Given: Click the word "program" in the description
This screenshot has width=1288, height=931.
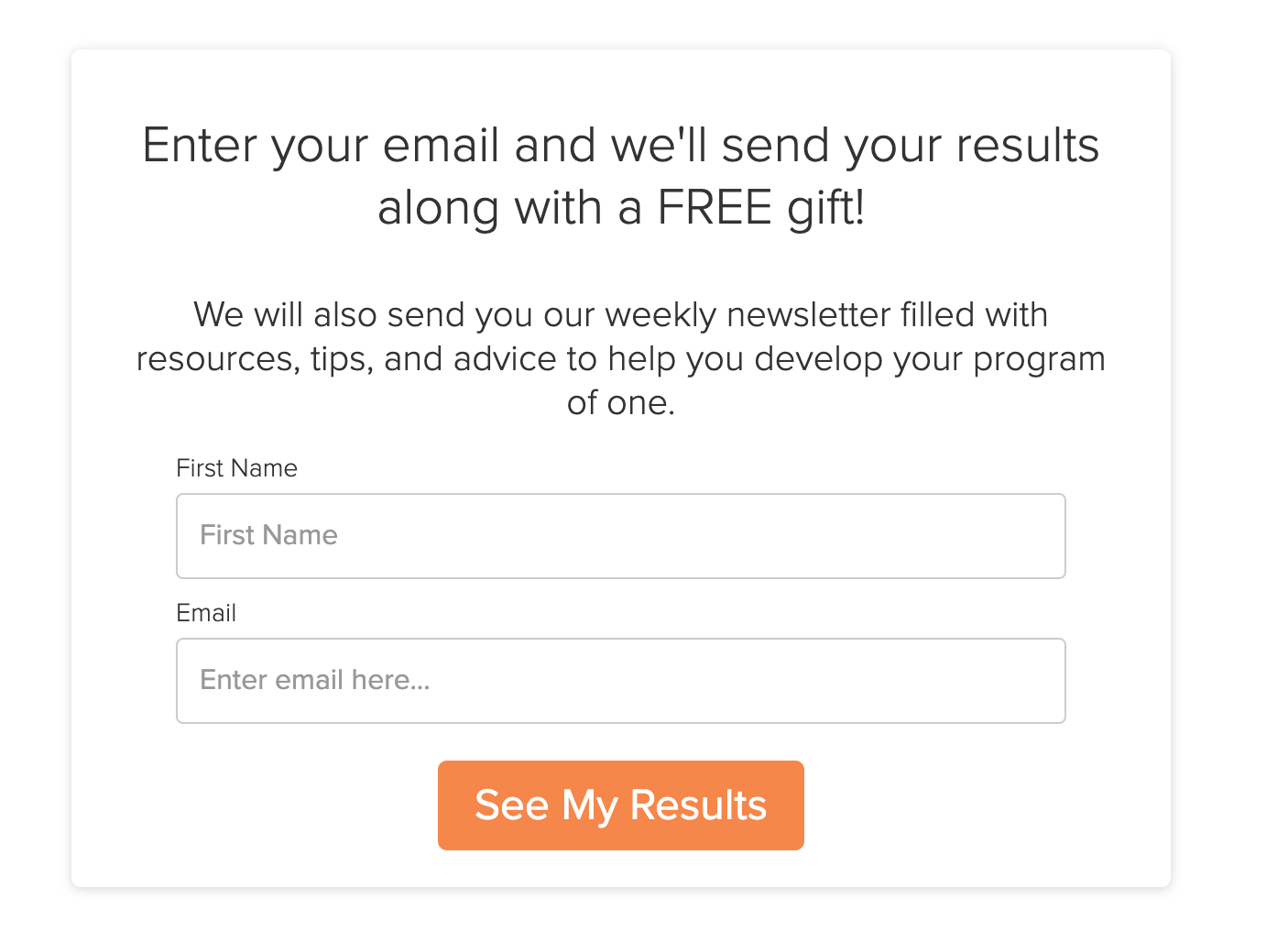Looking at the screenshot, I should (1039, 359).
